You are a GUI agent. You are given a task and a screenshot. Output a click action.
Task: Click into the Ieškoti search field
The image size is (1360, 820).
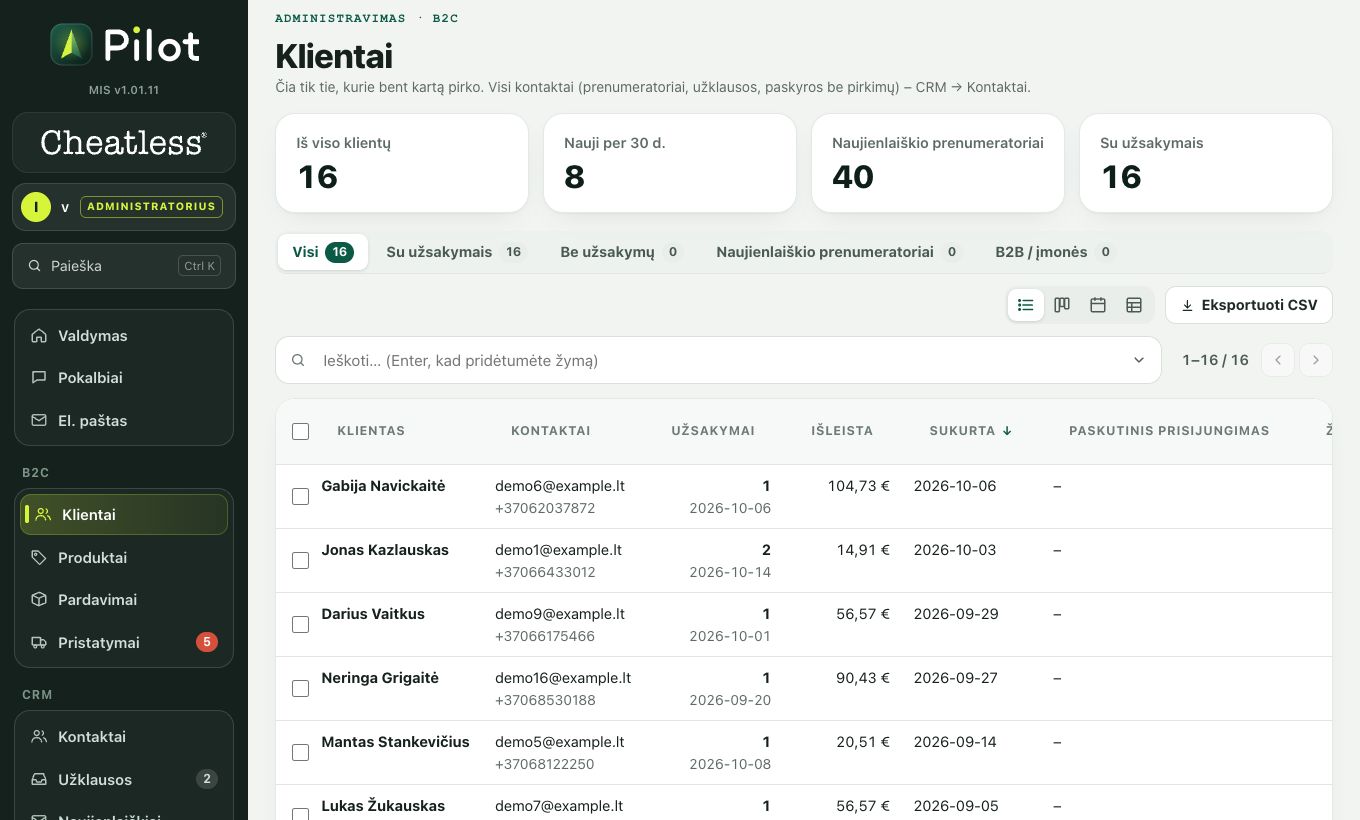(718, 360)
